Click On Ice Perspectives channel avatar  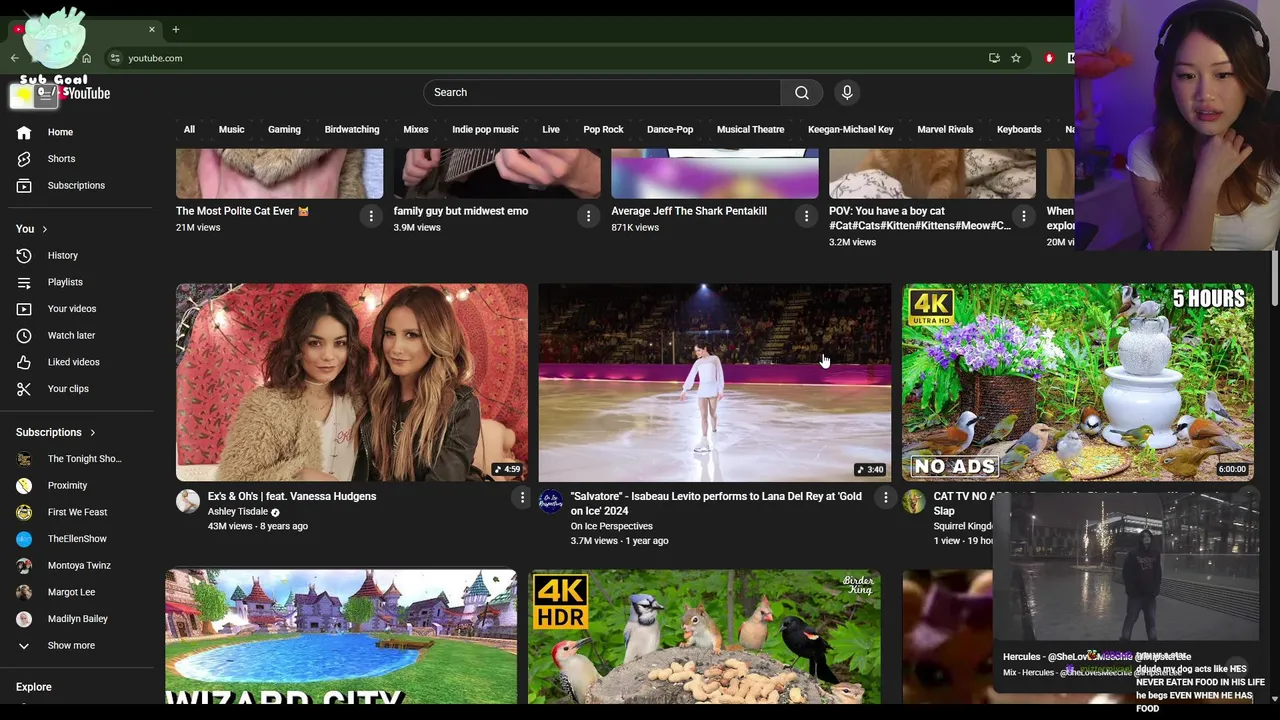coord(551,501)
